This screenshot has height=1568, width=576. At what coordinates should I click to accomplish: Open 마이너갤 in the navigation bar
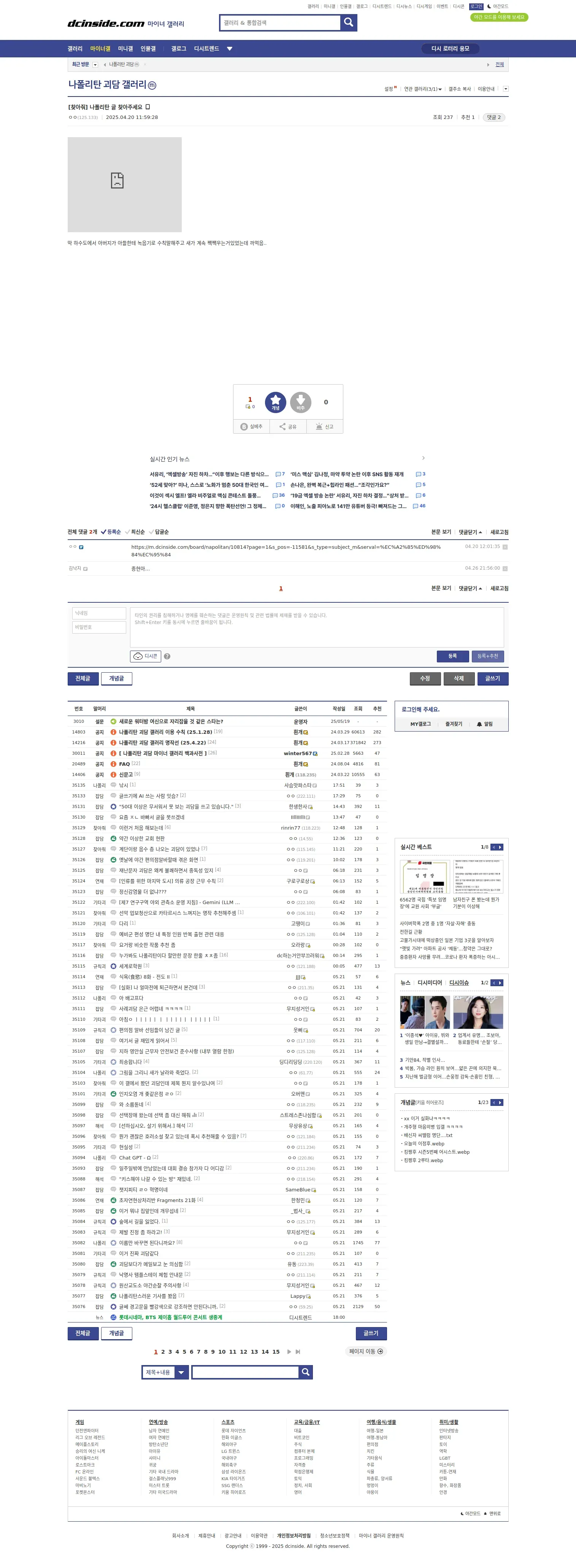tap(100, 49)
